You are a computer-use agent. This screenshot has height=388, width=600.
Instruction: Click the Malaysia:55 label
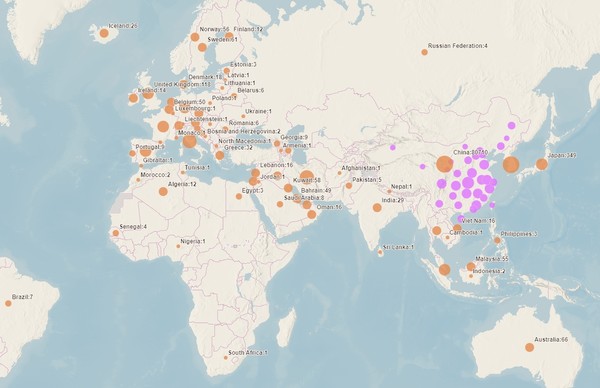pos(492,259)
